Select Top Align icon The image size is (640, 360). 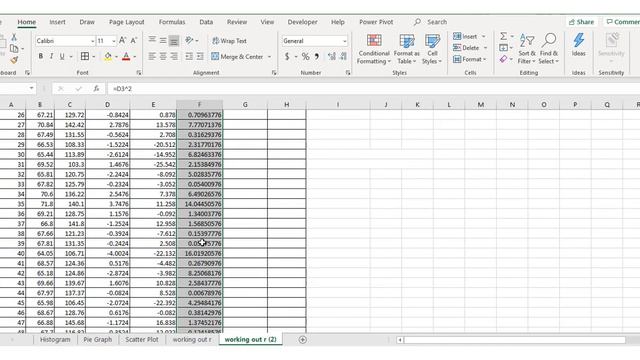pyautogui.click(x=152, y=40)
